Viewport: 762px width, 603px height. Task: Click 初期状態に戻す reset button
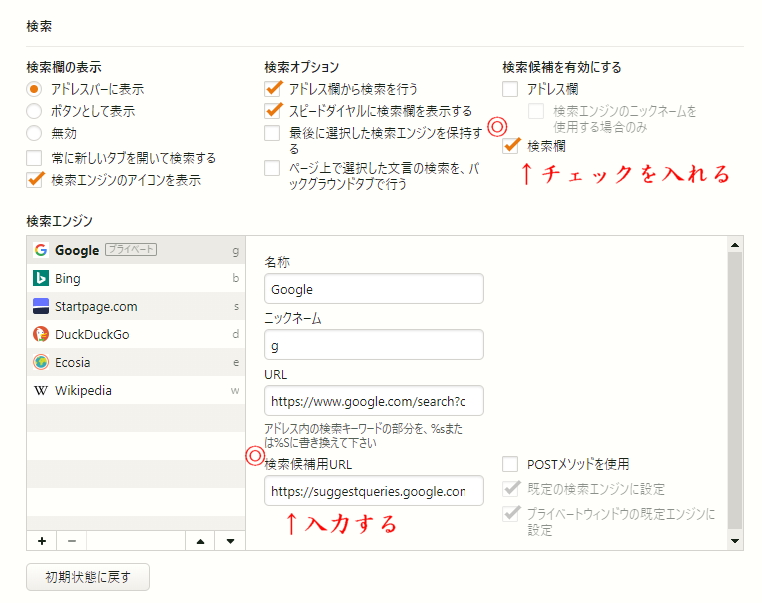(x=88, y=577)
